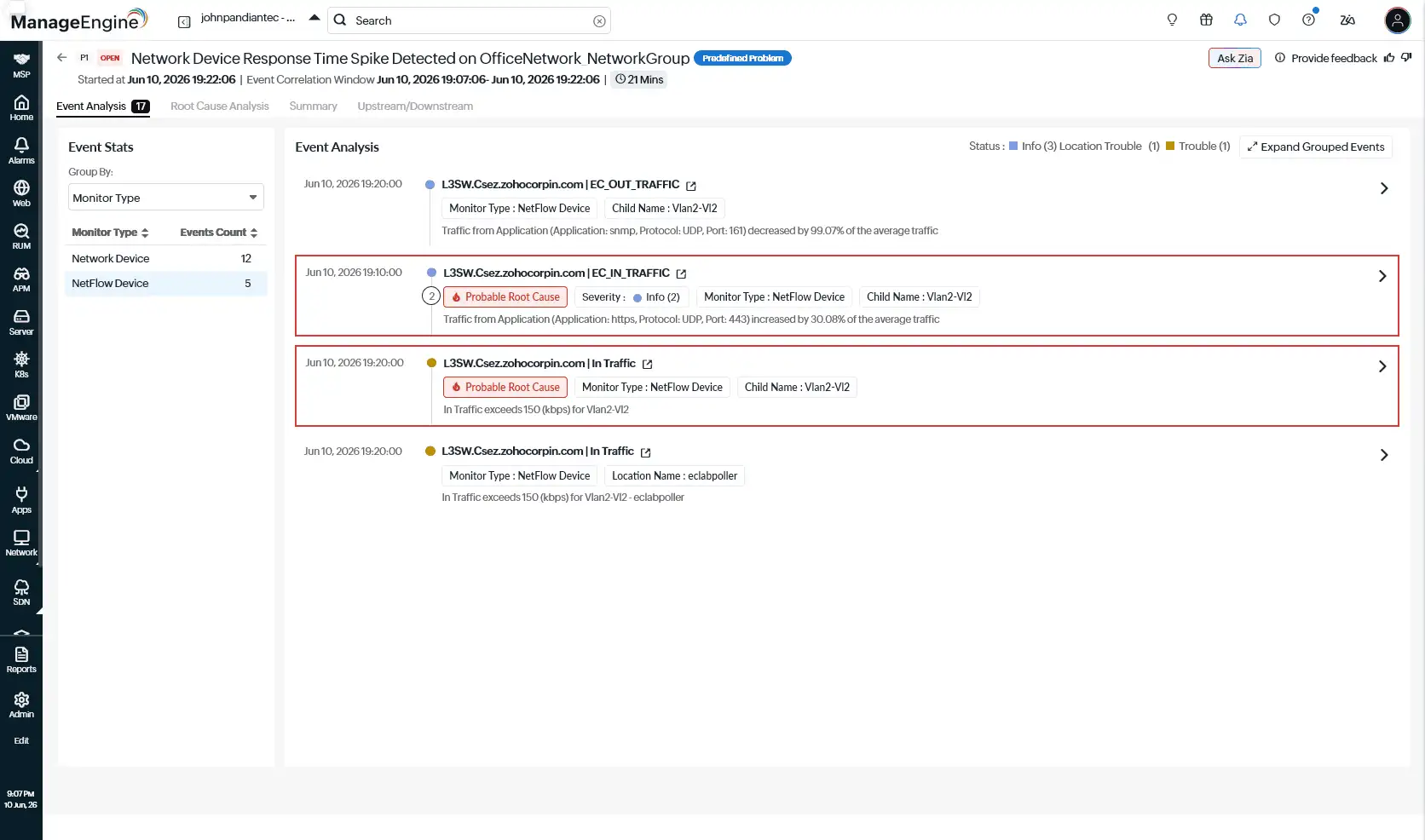Image resolution: width=1425 pixels, height=840 pixels.
Task: Click the 21 Mins duration badge
Action: click(639, 79)
